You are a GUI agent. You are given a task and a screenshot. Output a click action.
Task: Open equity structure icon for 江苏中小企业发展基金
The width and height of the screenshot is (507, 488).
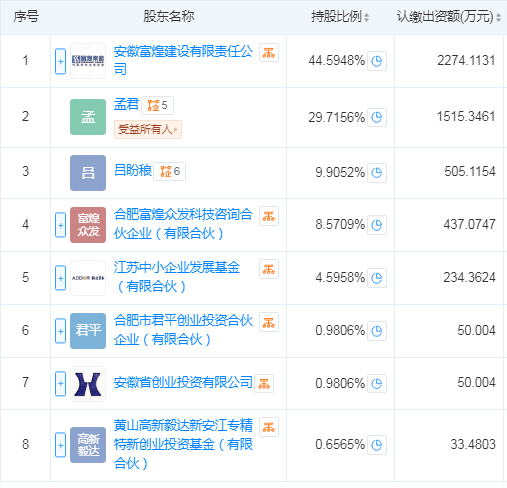[269, 269]
